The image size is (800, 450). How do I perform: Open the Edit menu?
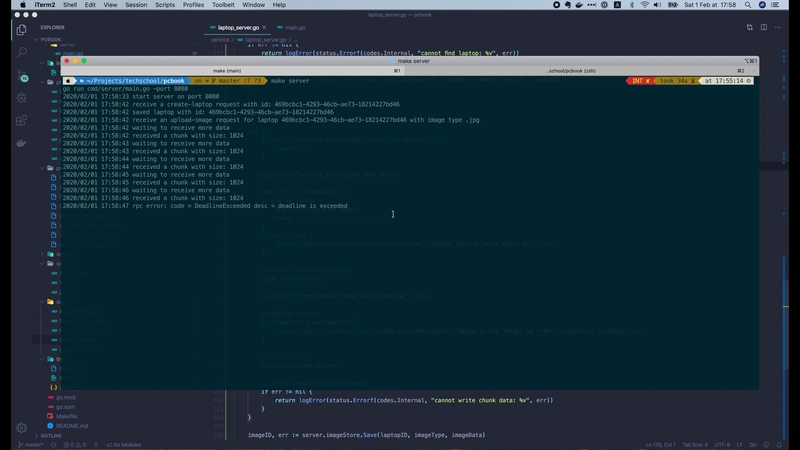tap(90, 5)
